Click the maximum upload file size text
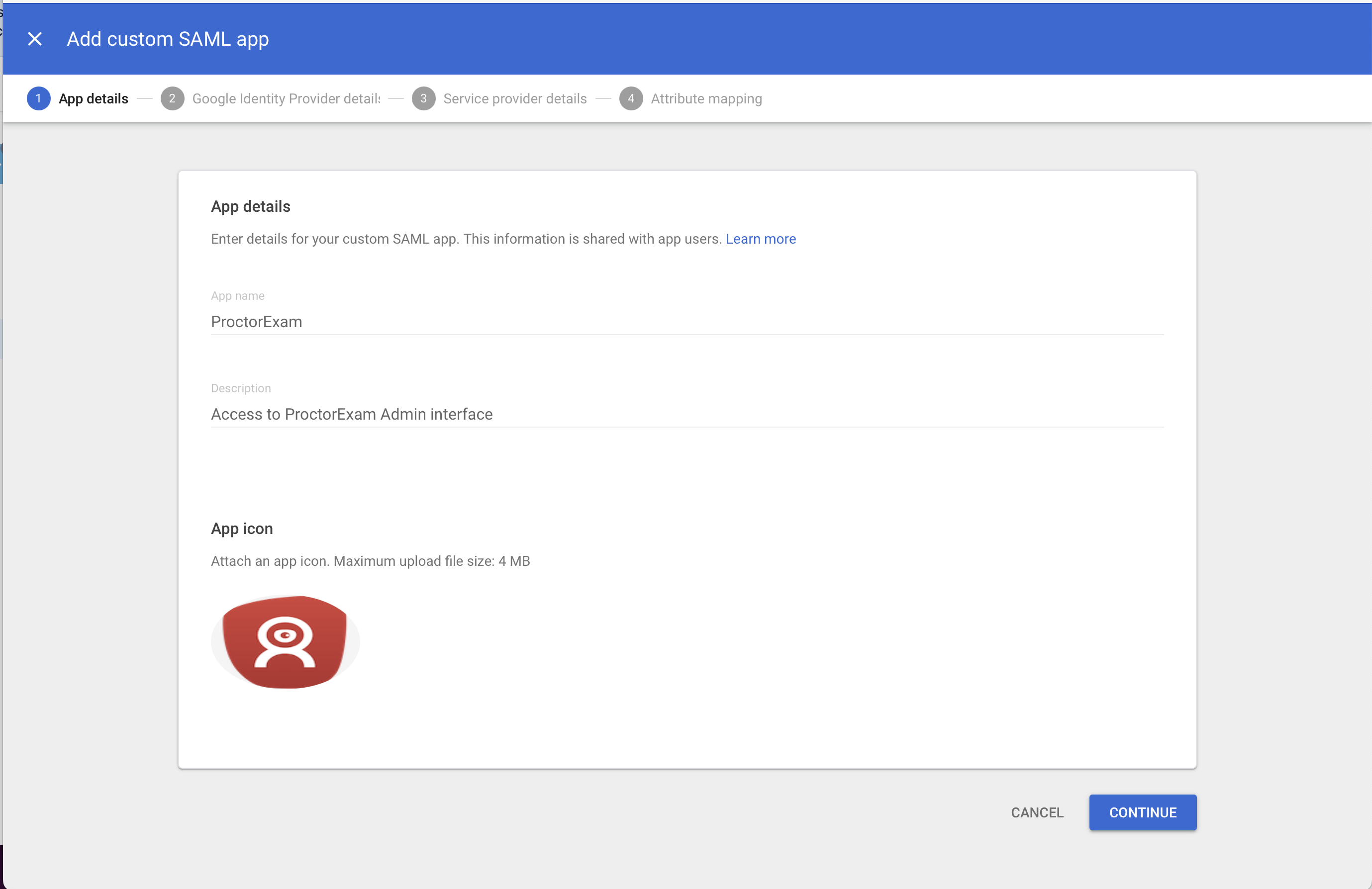 (432, 561)
